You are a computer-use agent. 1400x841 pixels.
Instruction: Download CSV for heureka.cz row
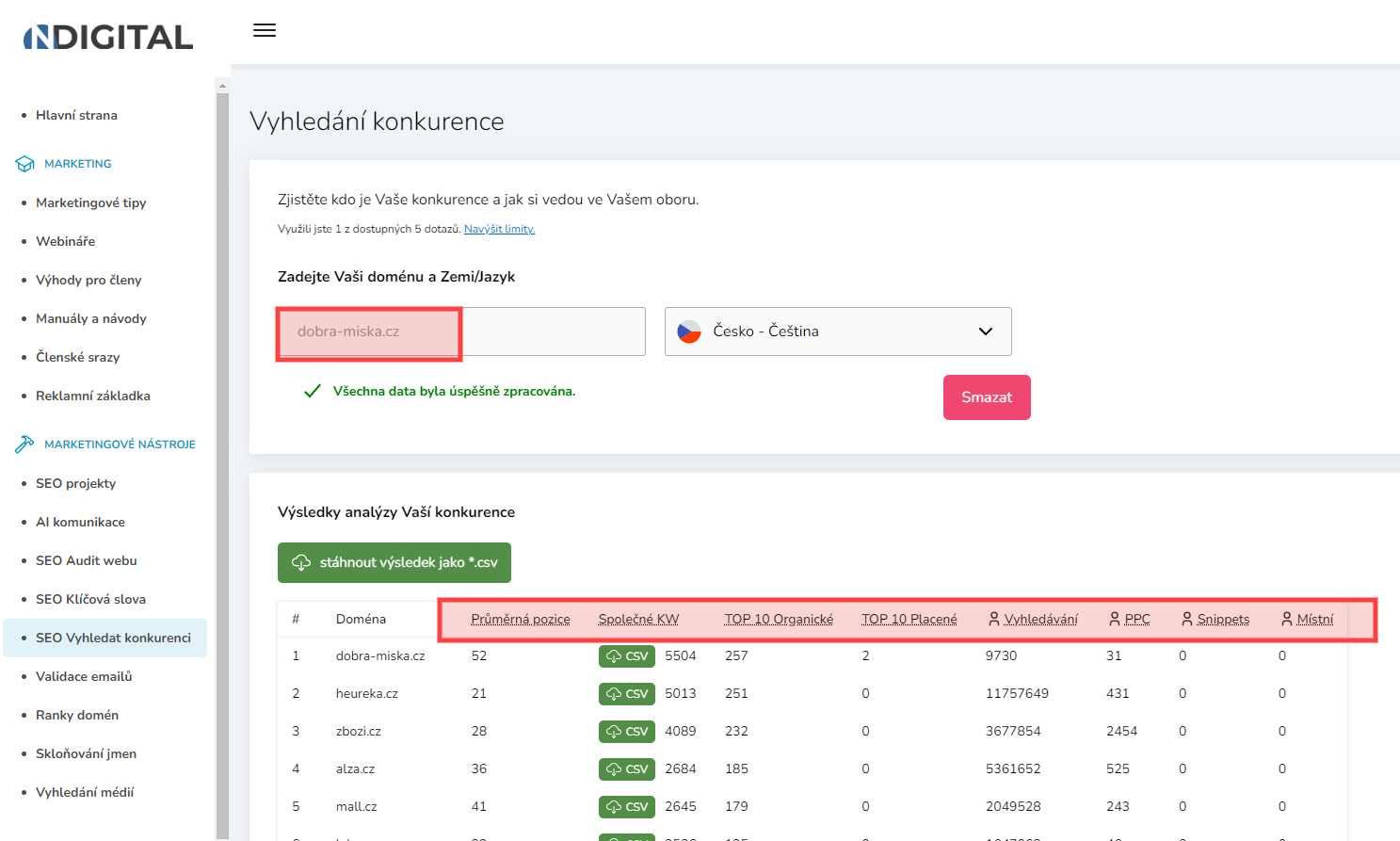pos(627,694)
